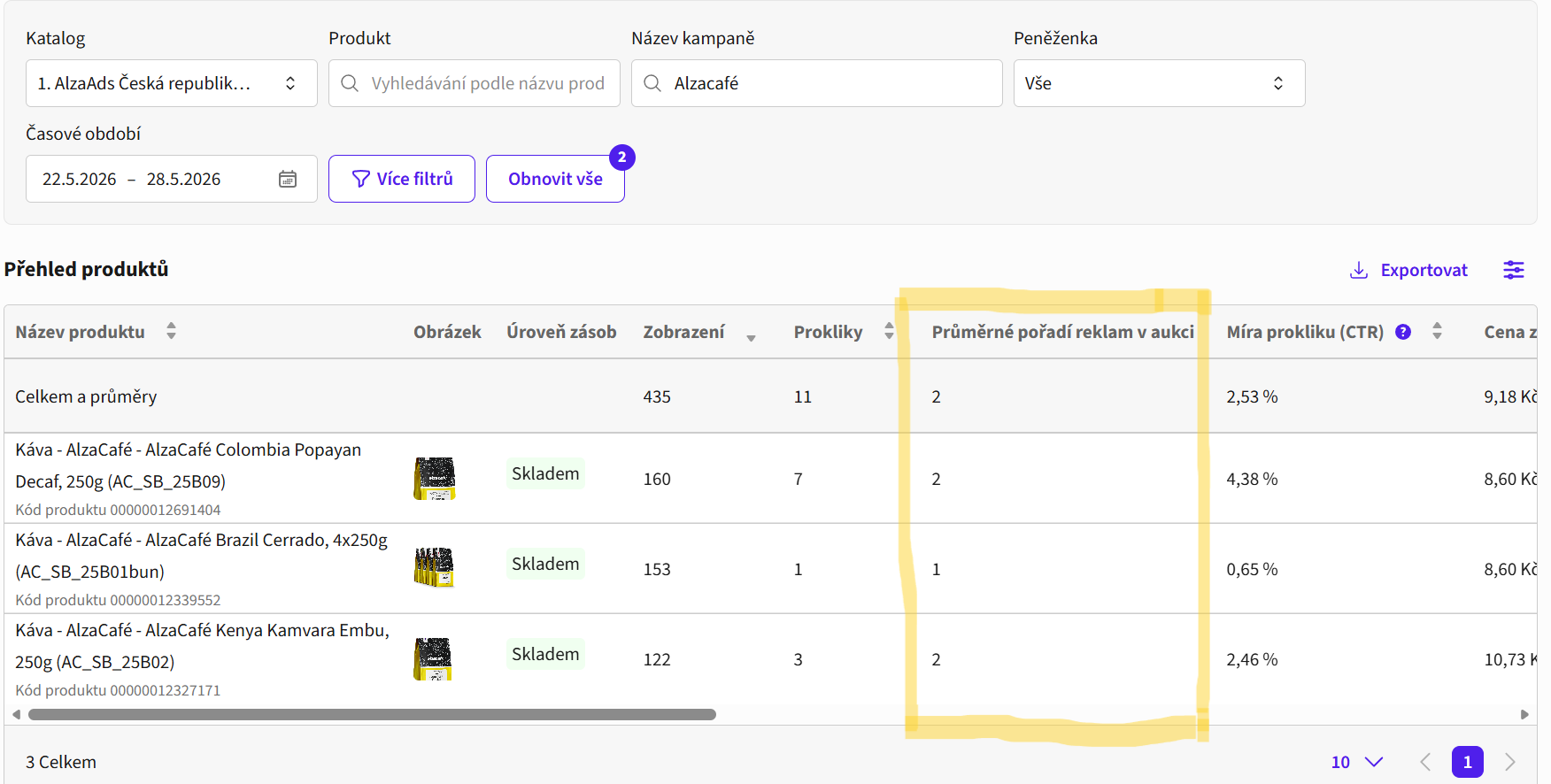
Task: Click Káva AlzaCafé Brazil Cerrado product name
Action: point(201,556)
